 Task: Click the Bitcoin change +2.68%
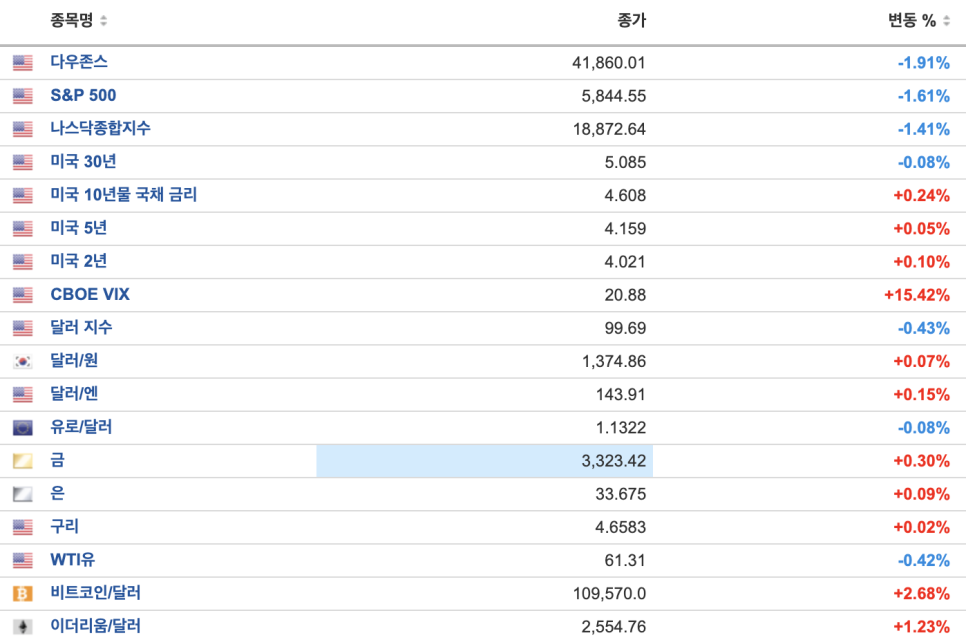[x=922, y=594]
